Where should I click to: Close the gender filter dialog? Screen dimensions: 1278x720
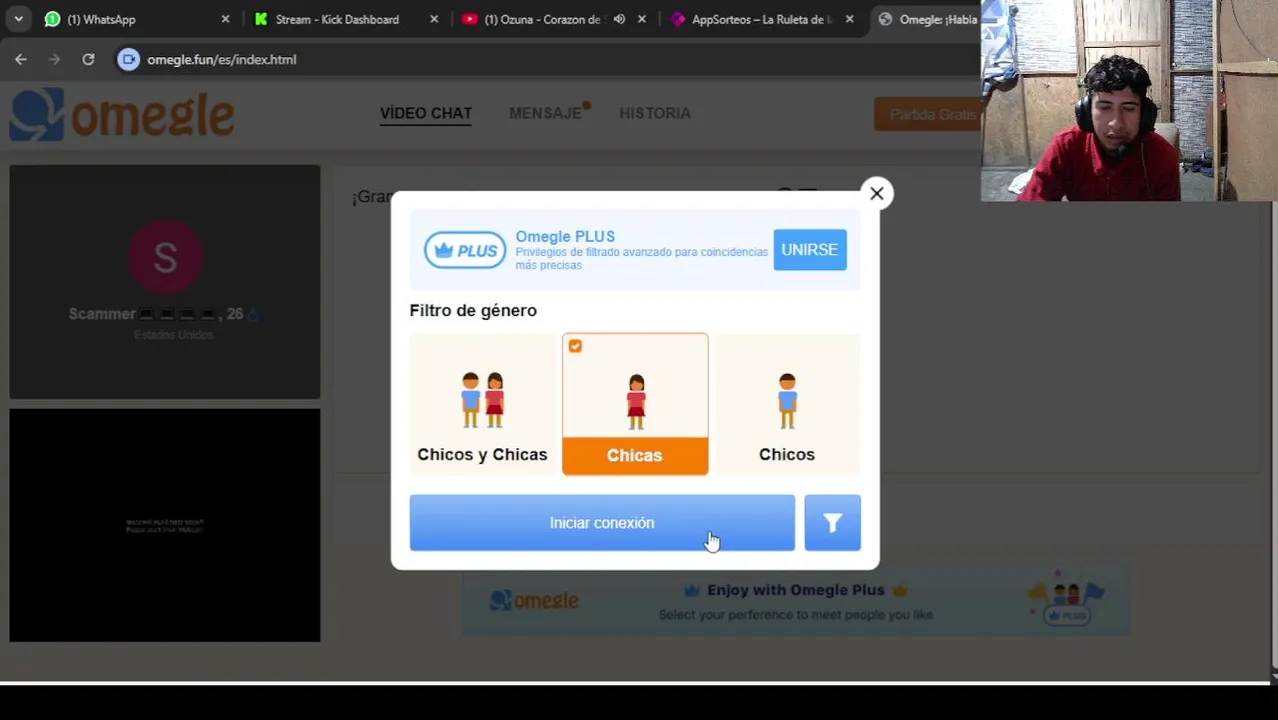[x=877, y=194]
